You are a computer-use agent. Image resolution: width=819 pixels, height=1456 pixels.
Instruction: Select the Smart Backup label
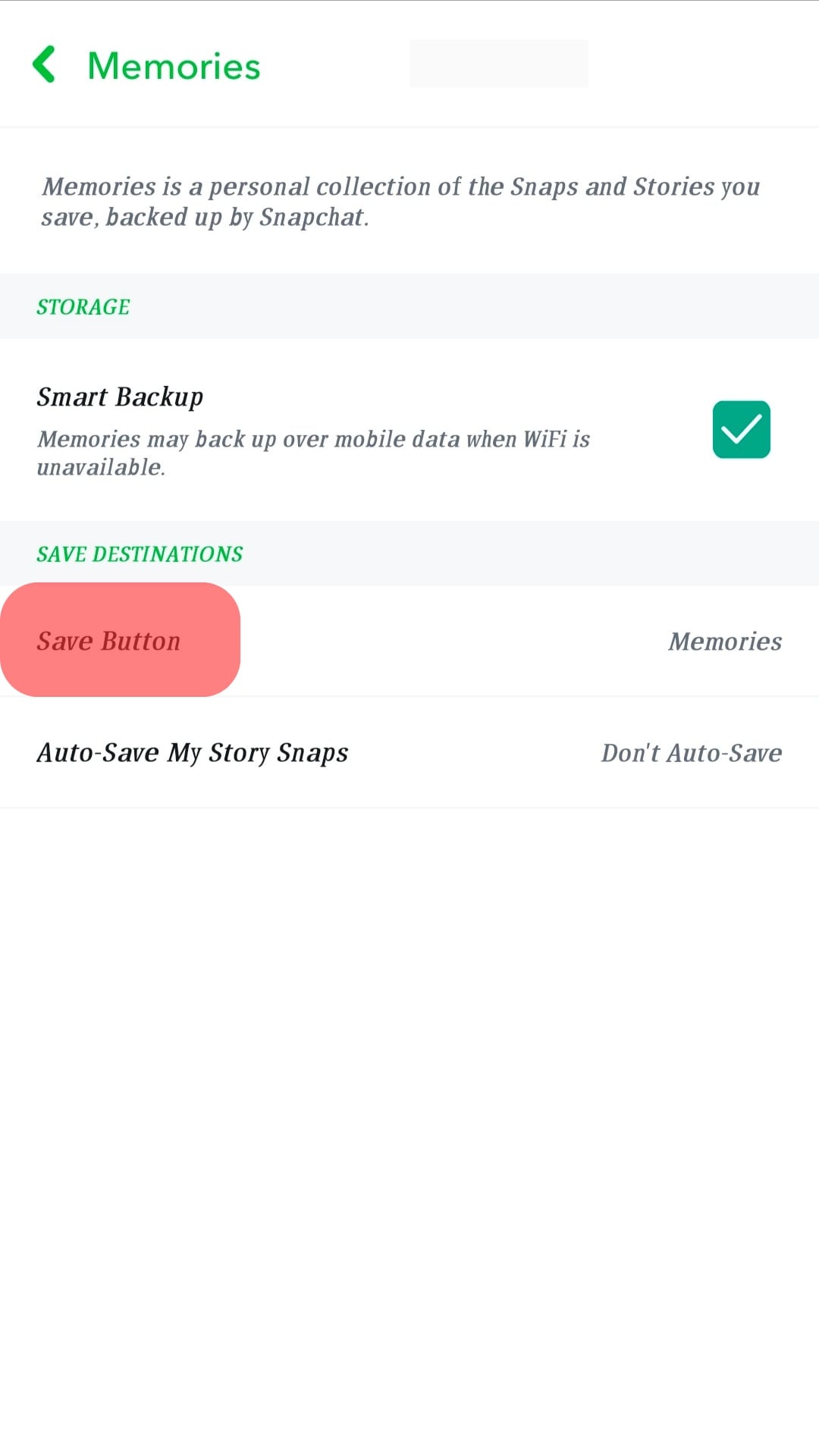click(120, 397)
